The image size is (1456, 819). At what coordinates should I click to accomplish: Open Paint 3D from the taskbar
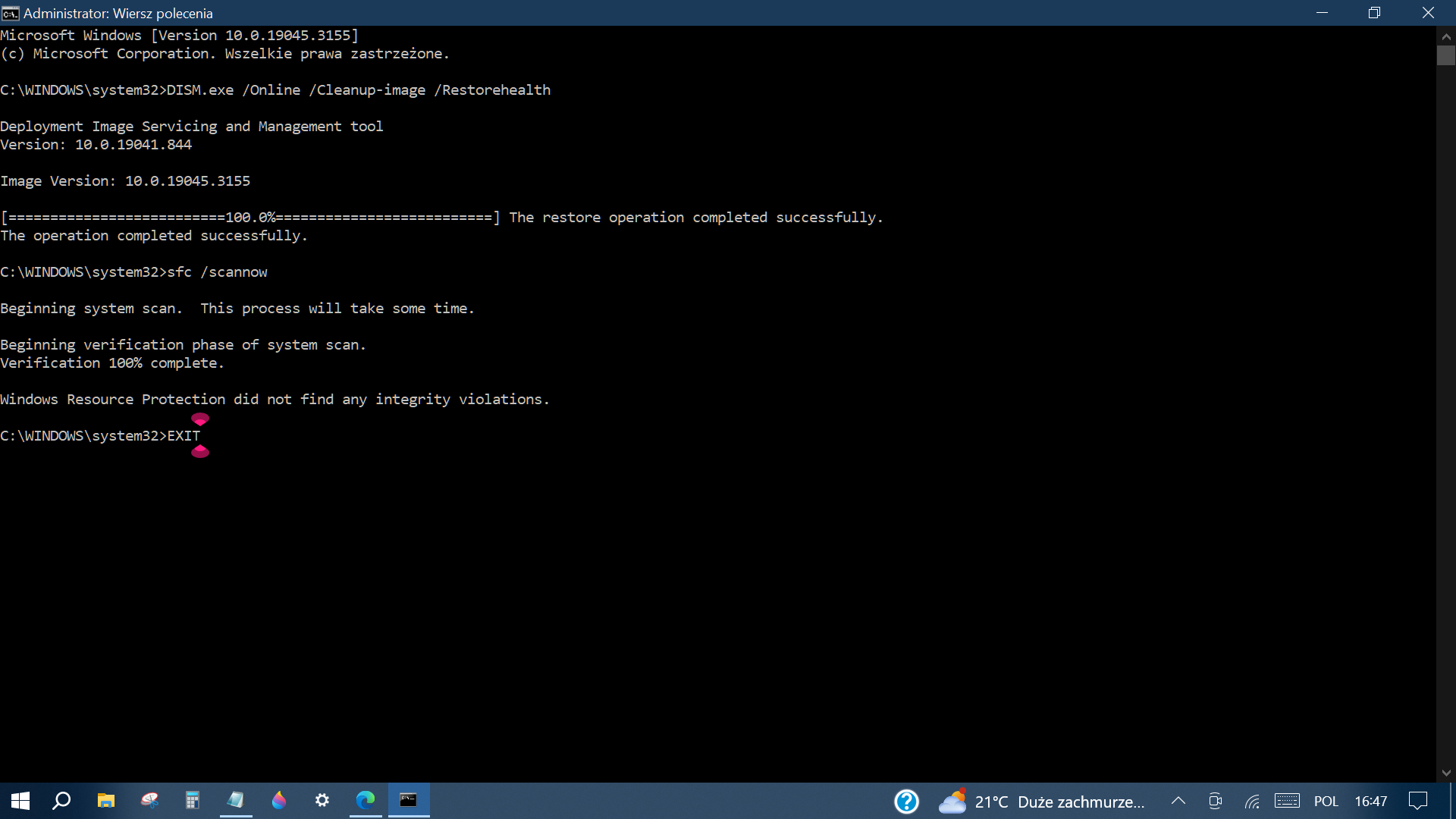point(279,800)
